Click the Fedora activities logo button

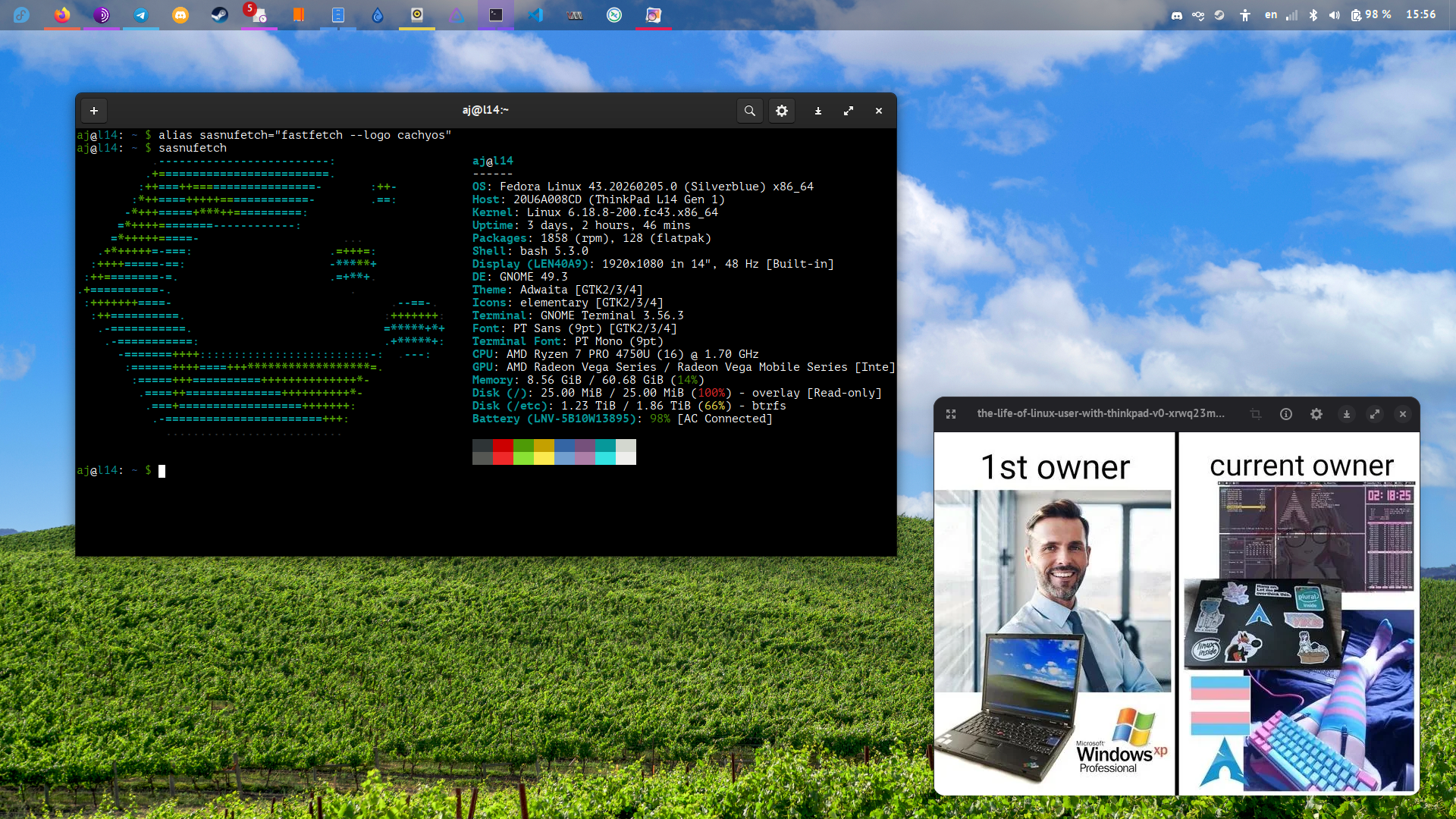click(x=21, y=15)
